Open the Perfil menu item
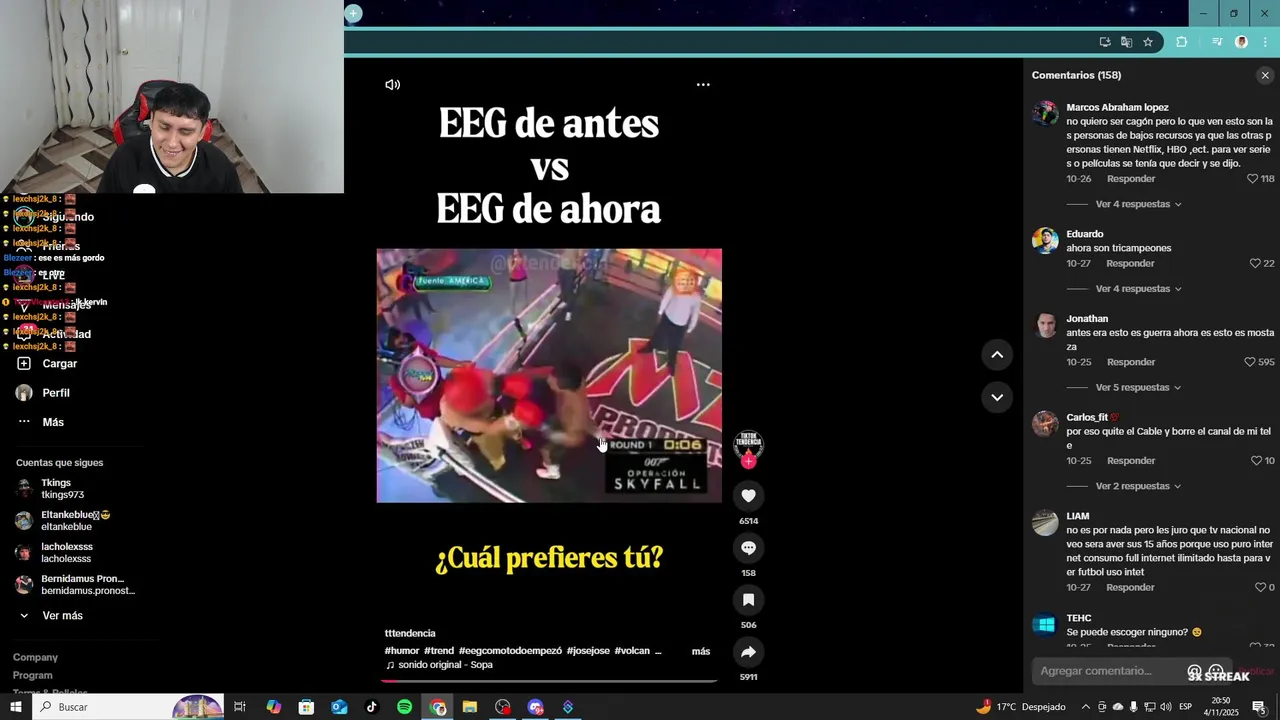This screenshot has width=1280, height=720. coord(43,393)
